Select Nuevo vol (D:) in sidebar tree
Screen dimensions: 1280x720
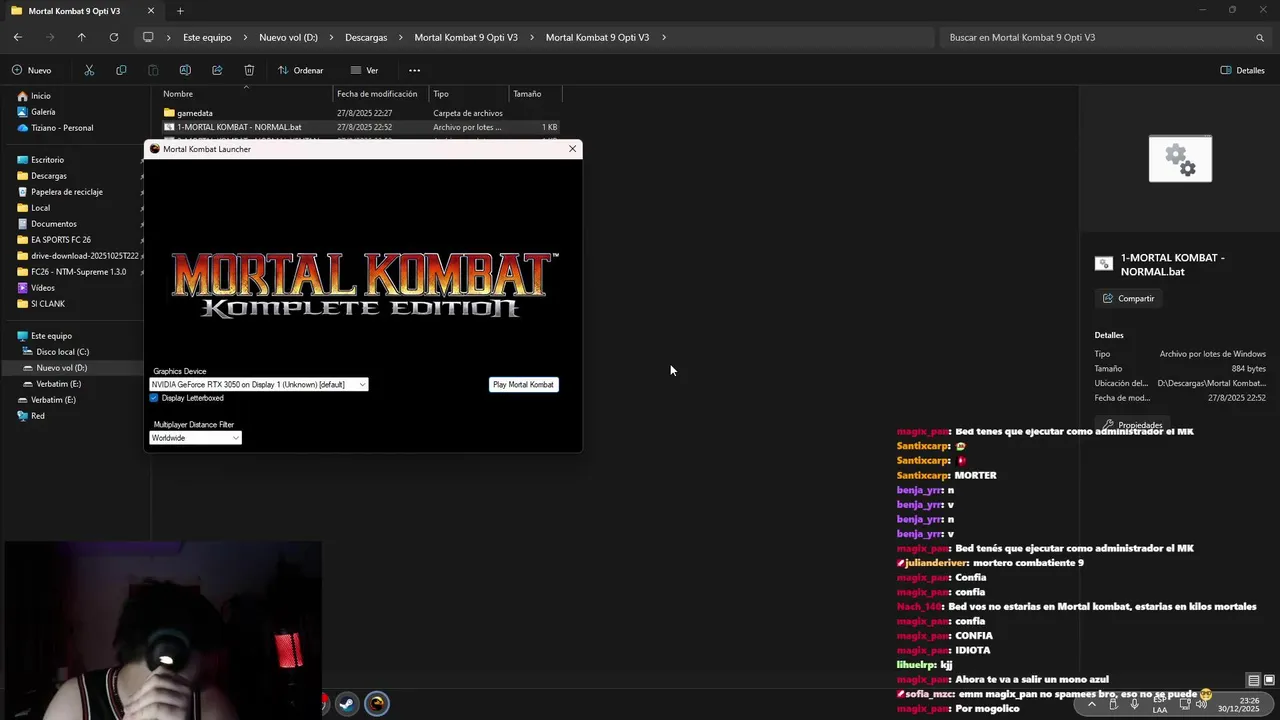tap(62, 368)
